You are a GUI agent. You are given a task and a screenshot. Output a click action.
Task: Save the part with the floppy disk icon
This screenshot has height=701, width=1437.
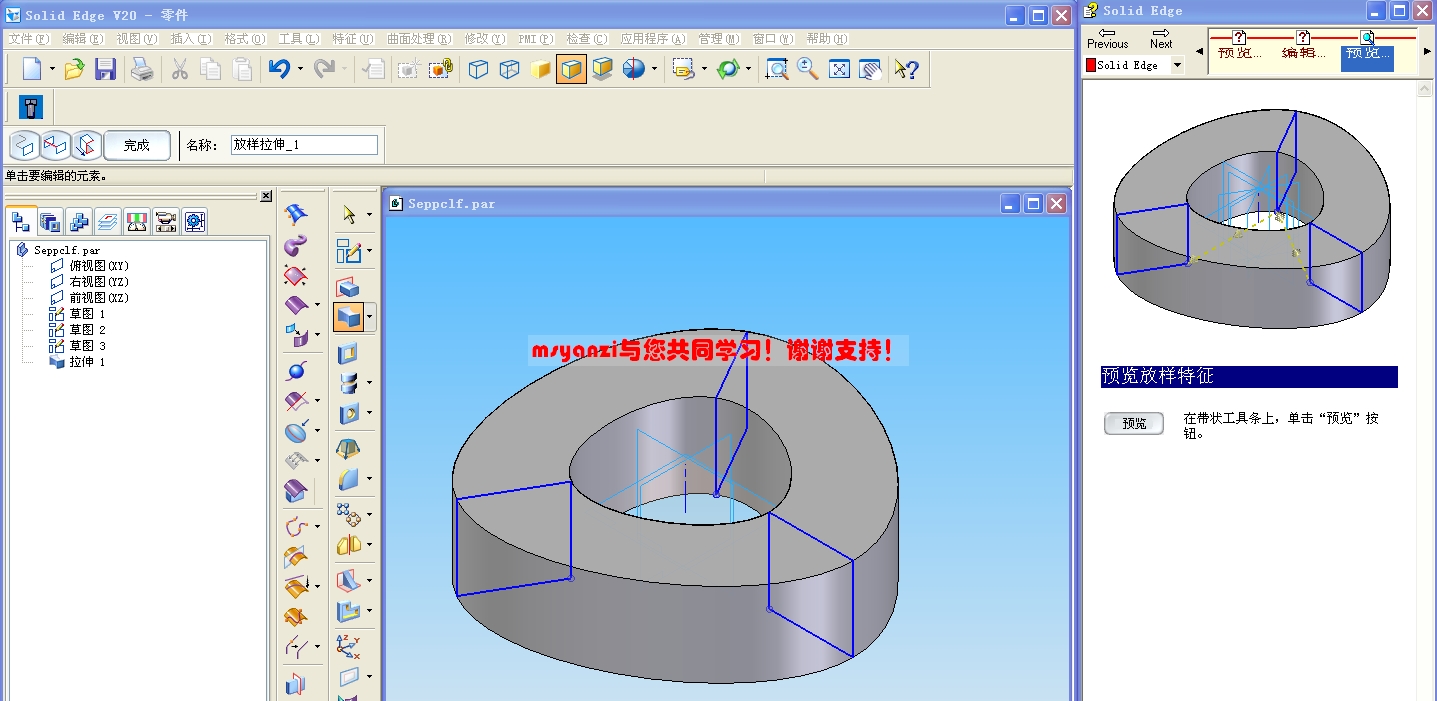105,69
